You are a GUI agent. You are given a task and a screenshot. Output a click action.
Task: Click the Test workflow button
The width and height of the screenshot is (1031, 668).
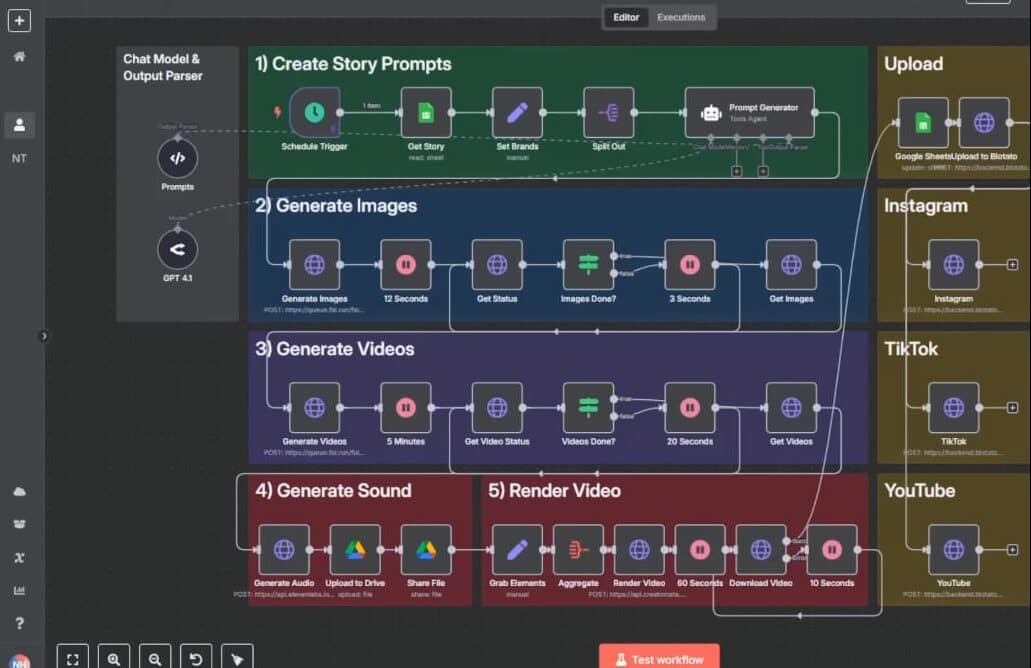coord(659,657)
